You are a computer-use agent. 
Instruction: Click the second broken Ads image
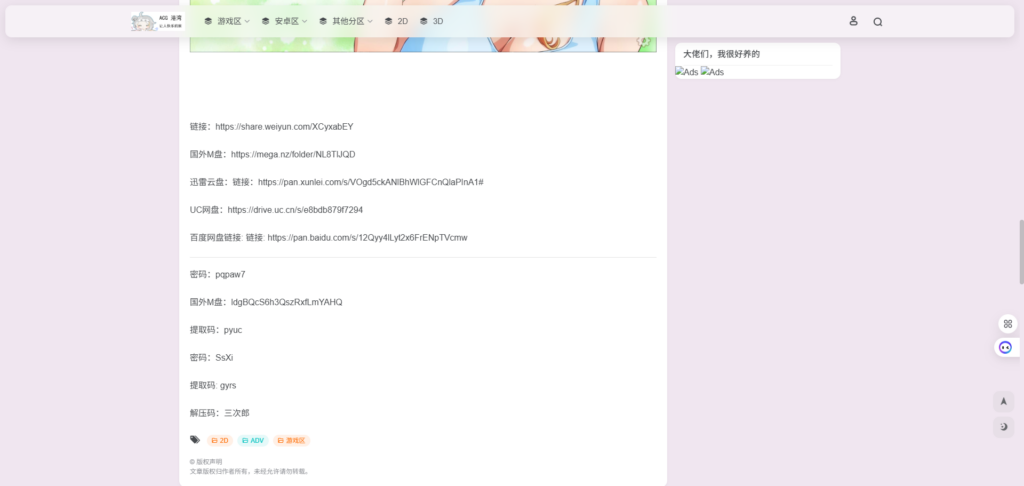(712, 72)
